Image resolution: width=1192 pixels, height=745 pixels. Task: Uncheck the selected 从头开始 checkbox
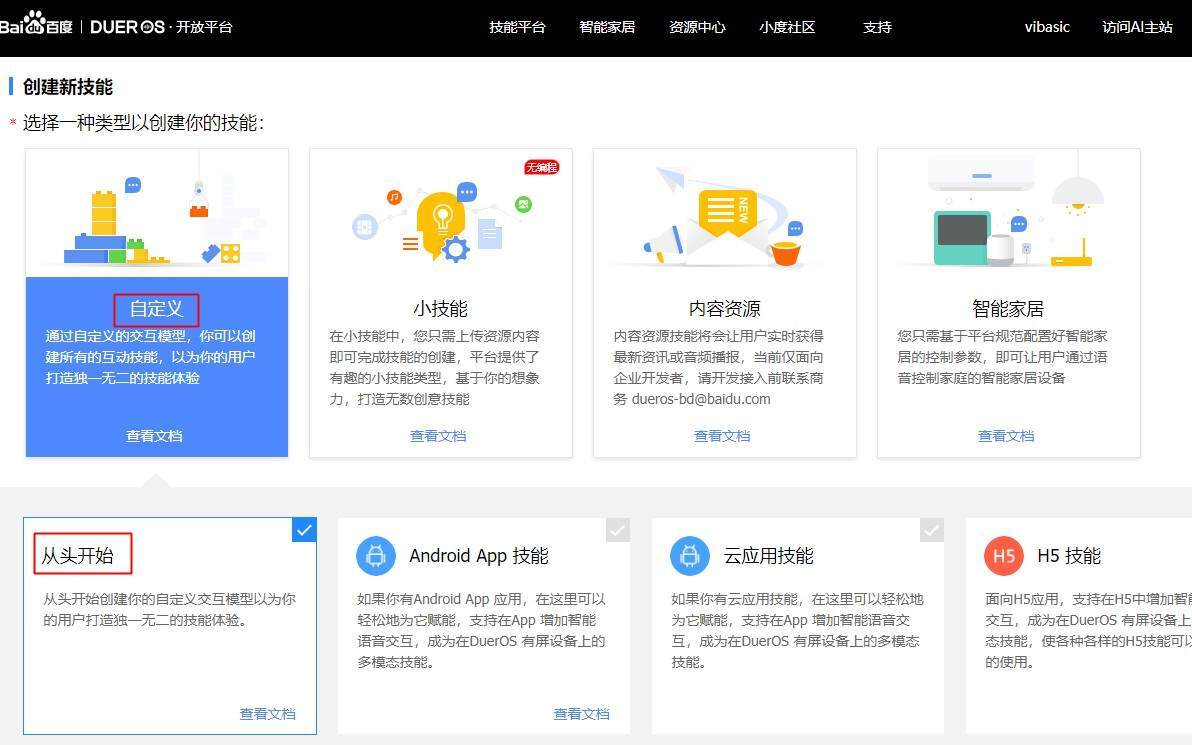(x=303, y=530)
